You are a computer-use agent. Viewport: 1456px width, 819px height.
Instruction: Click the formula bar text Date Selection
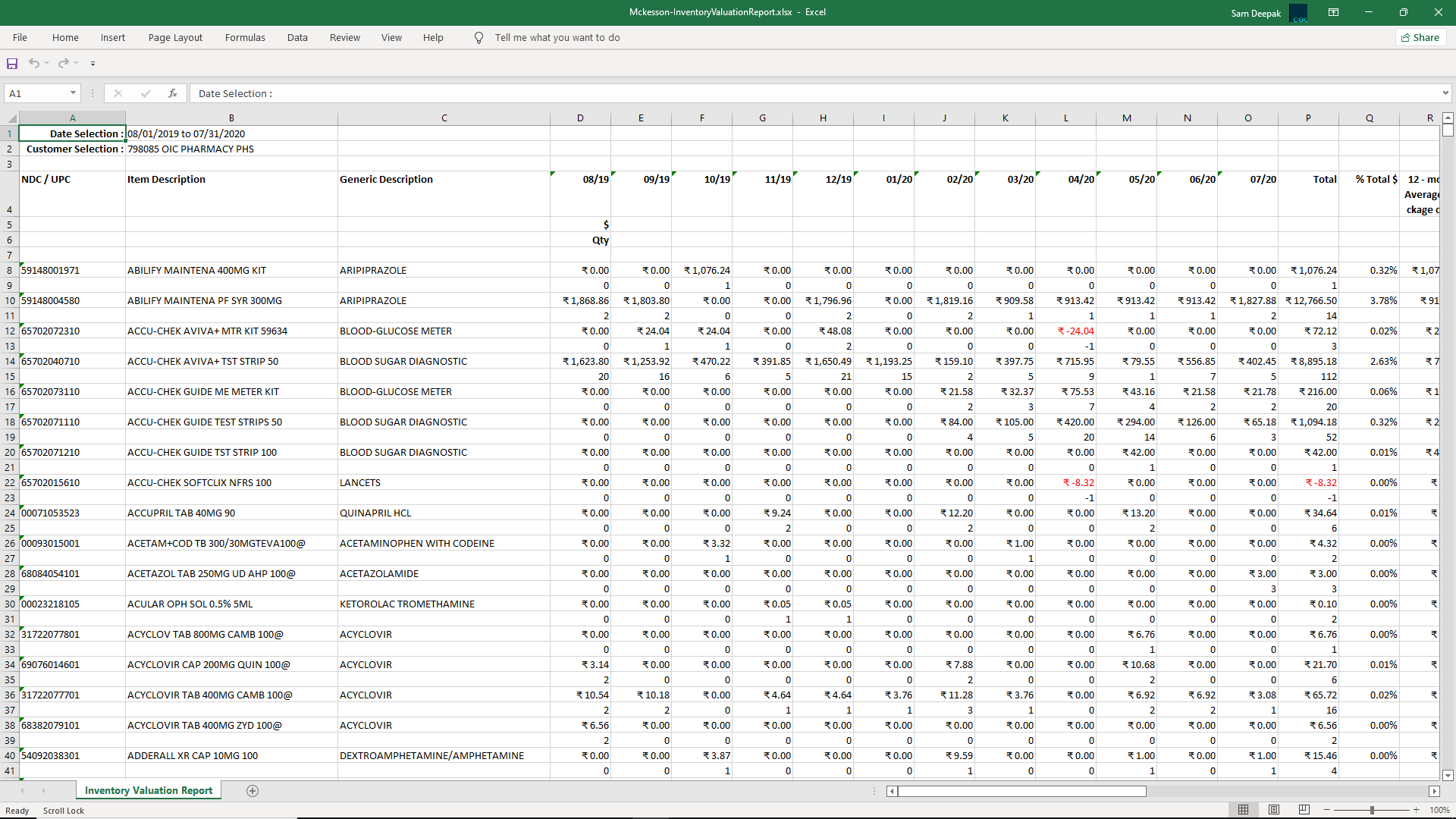point(235,93)
